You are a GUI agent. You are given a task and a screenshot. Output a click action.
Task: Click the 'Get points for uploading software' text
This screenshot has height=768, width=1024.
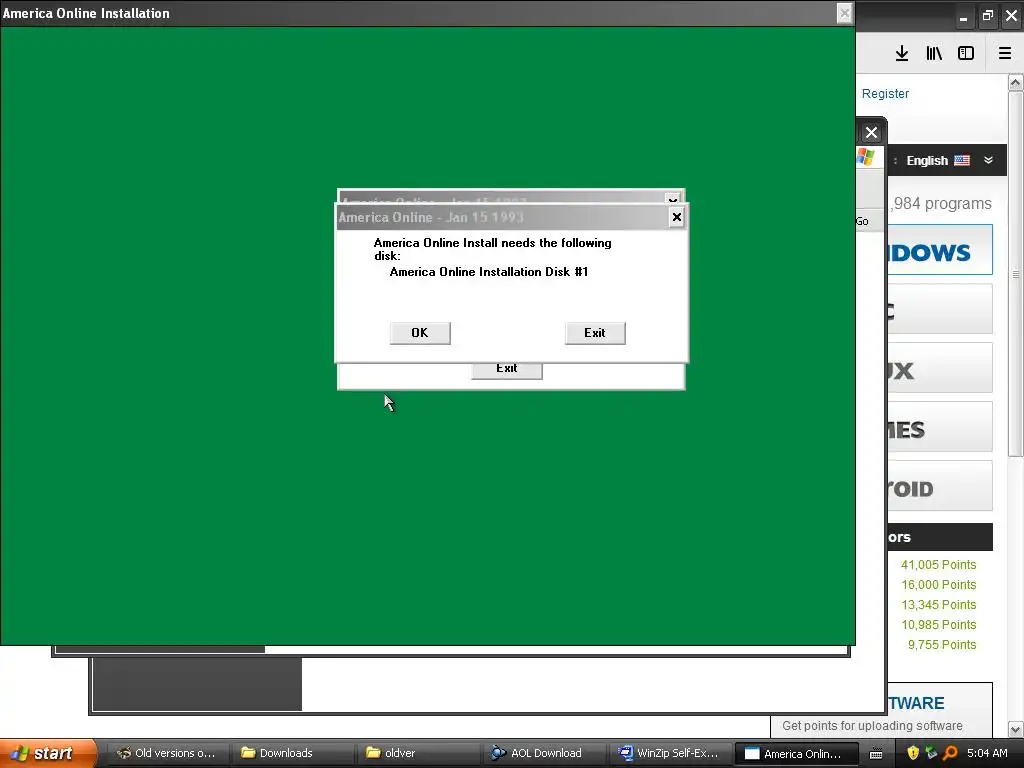point(872,726)
